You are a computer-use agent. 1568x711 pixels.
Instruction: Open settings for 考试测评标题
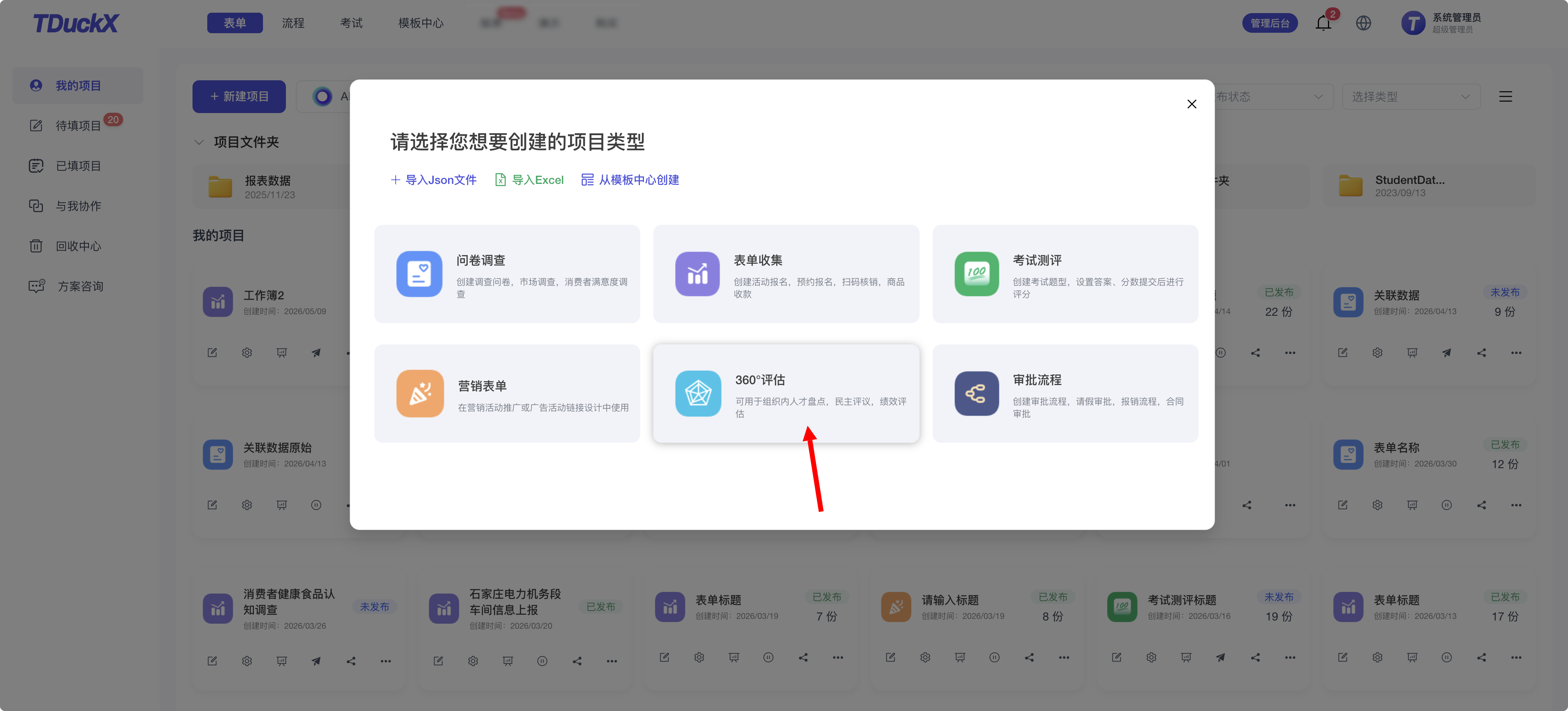coord(1151,657)
